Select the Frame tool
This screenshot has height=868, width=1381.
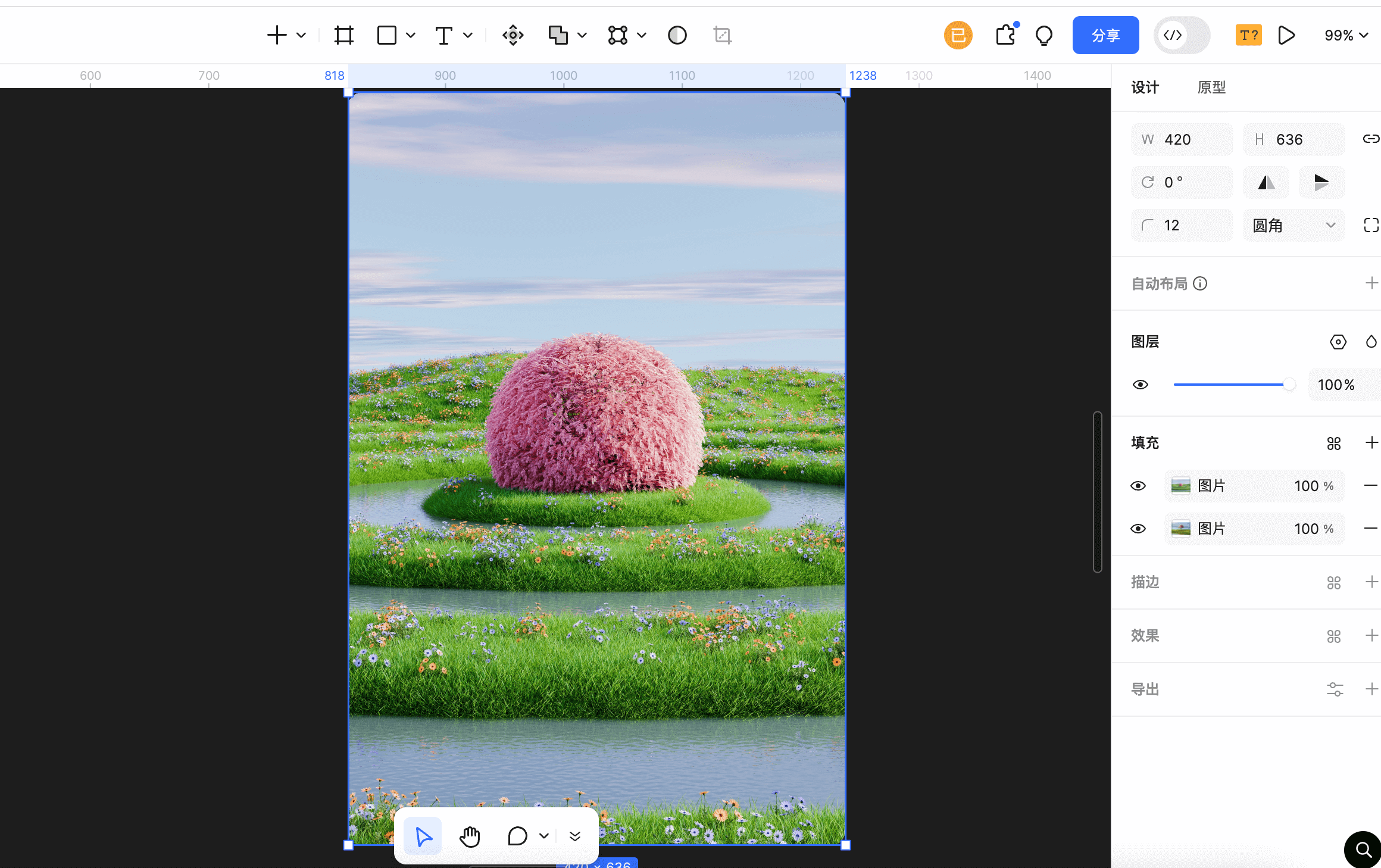tap(343, 35)
